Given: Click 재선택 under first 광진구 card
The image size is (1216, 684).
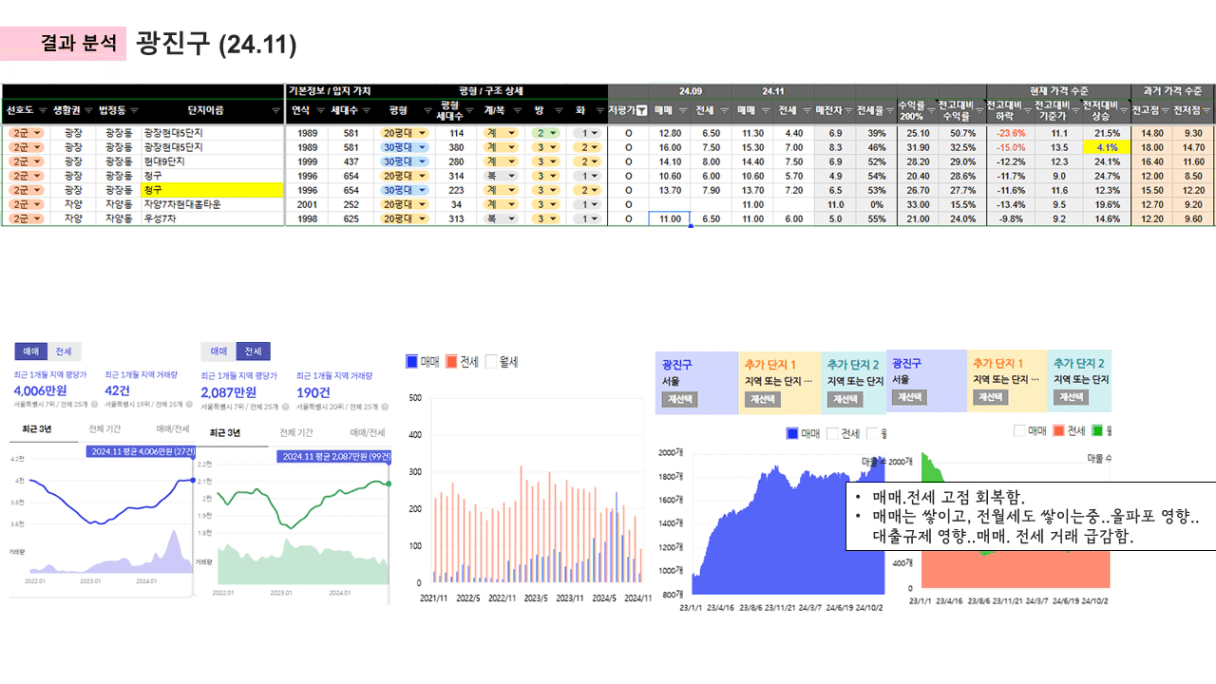Looking at the screenshot, I should [680, 399].
